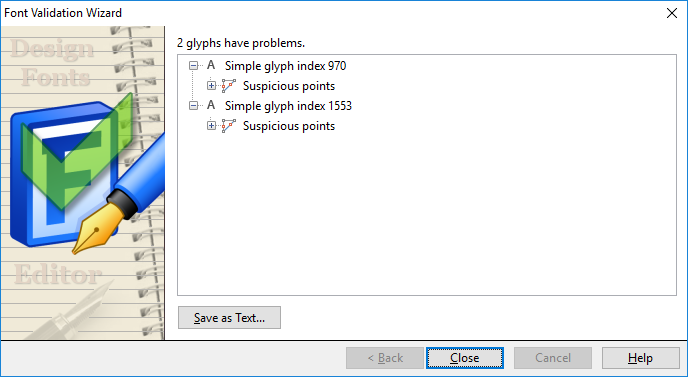688x377 pixels.
Task: Open Help for the validation wizard
Action: [641, 358]
